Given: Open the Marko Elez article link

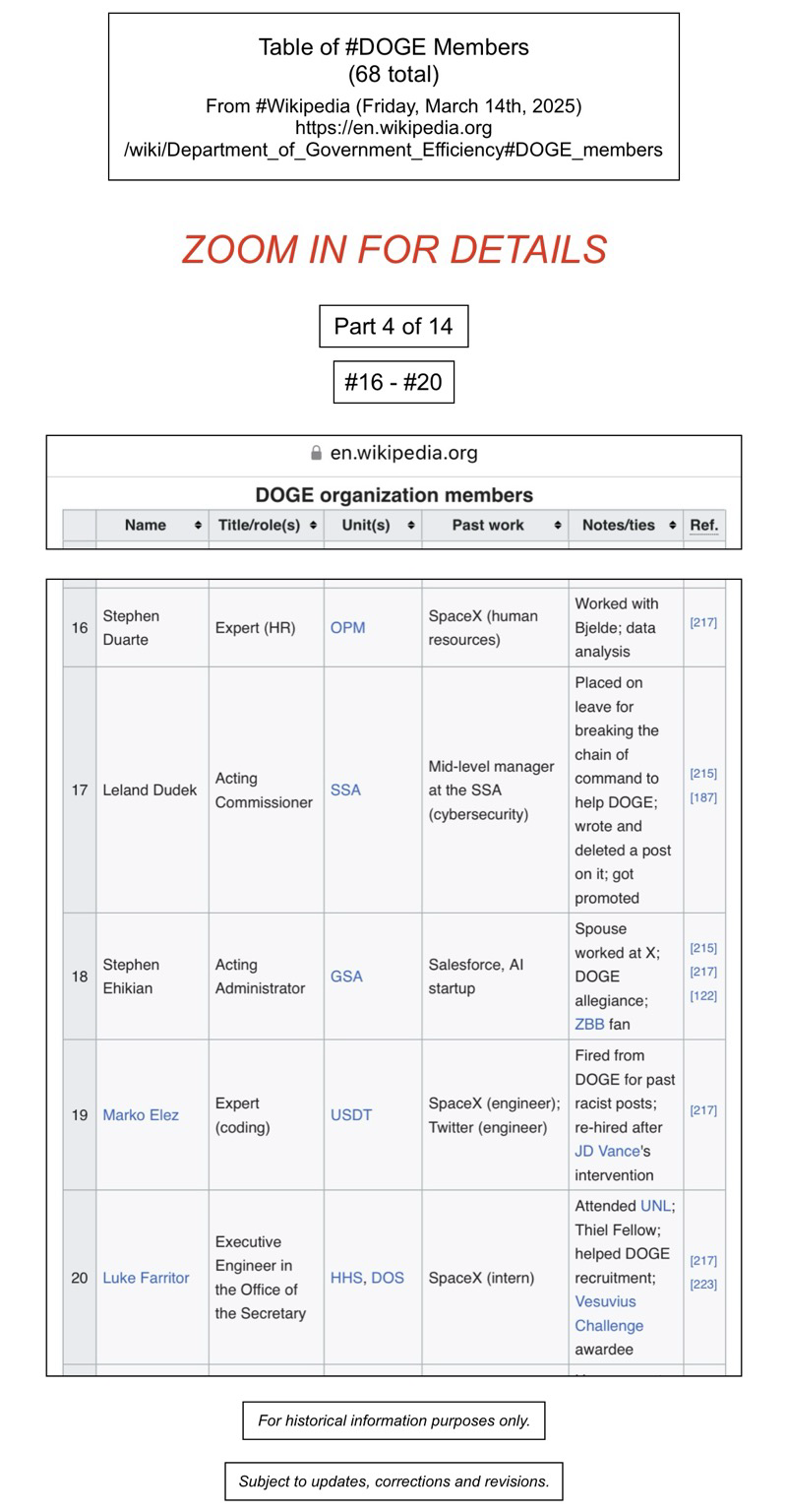Looking at the screenshot, I should (141, 1115).
